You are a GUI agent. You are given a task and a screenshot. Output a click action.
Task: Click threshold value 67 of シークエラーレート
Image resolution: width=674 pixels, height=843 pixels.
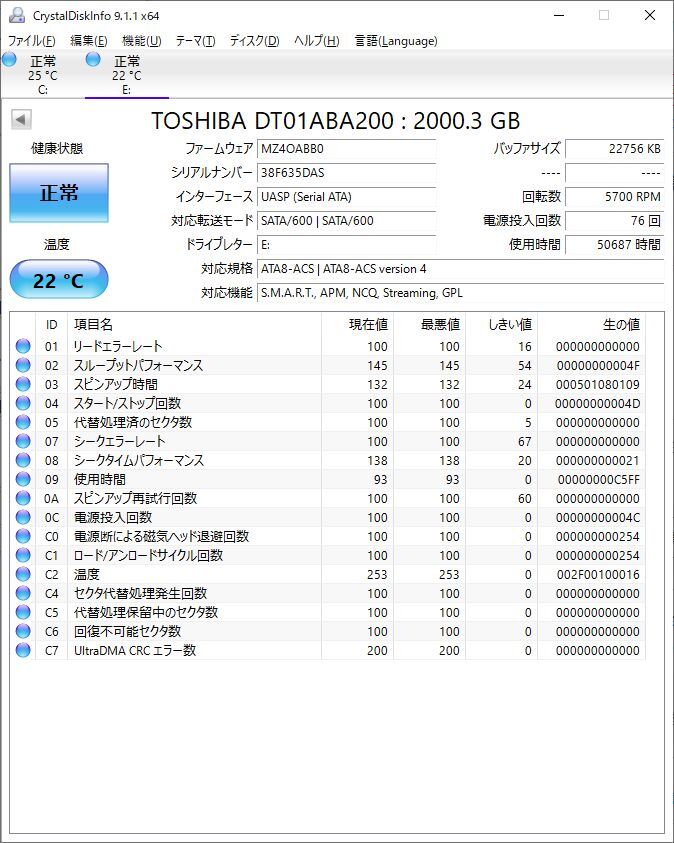(525, 442)
